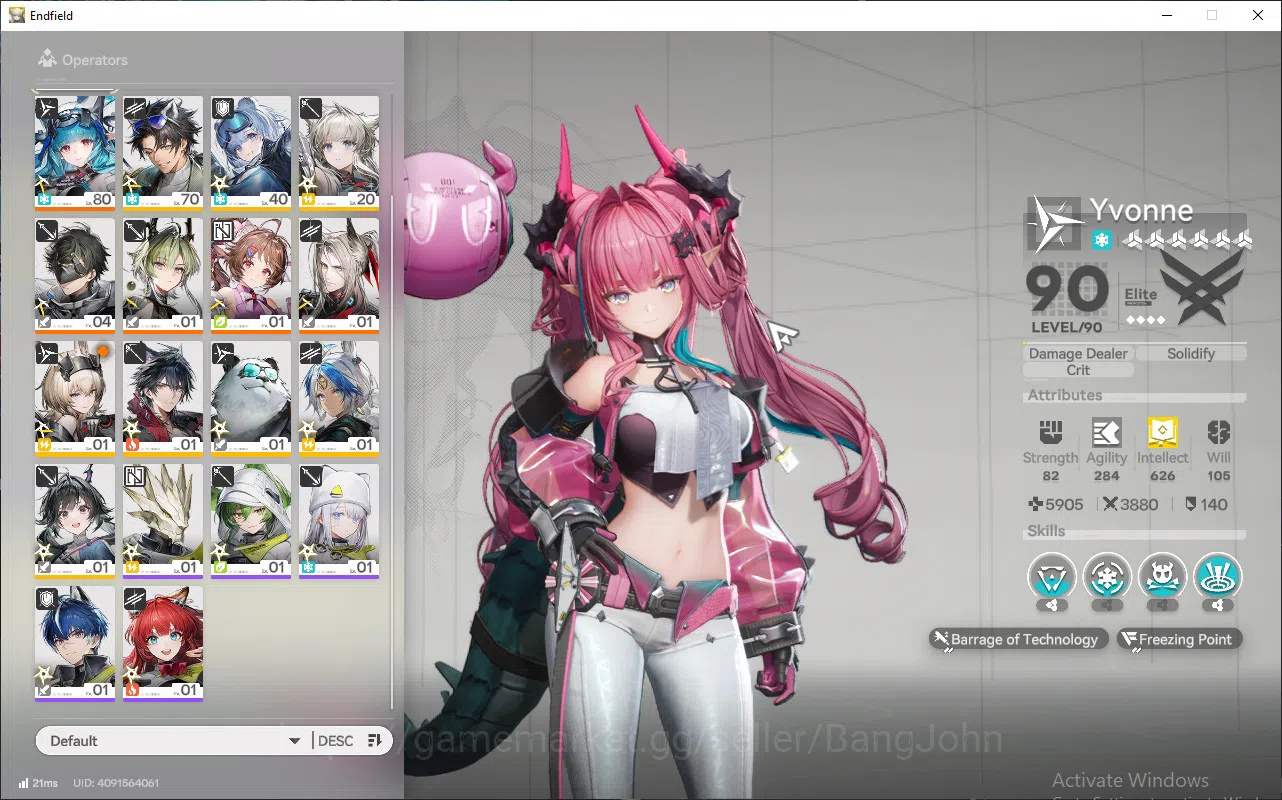Click the Solidify tag
The height and width of the screenshot is (800, 1282).
(x=1191, y=353)
